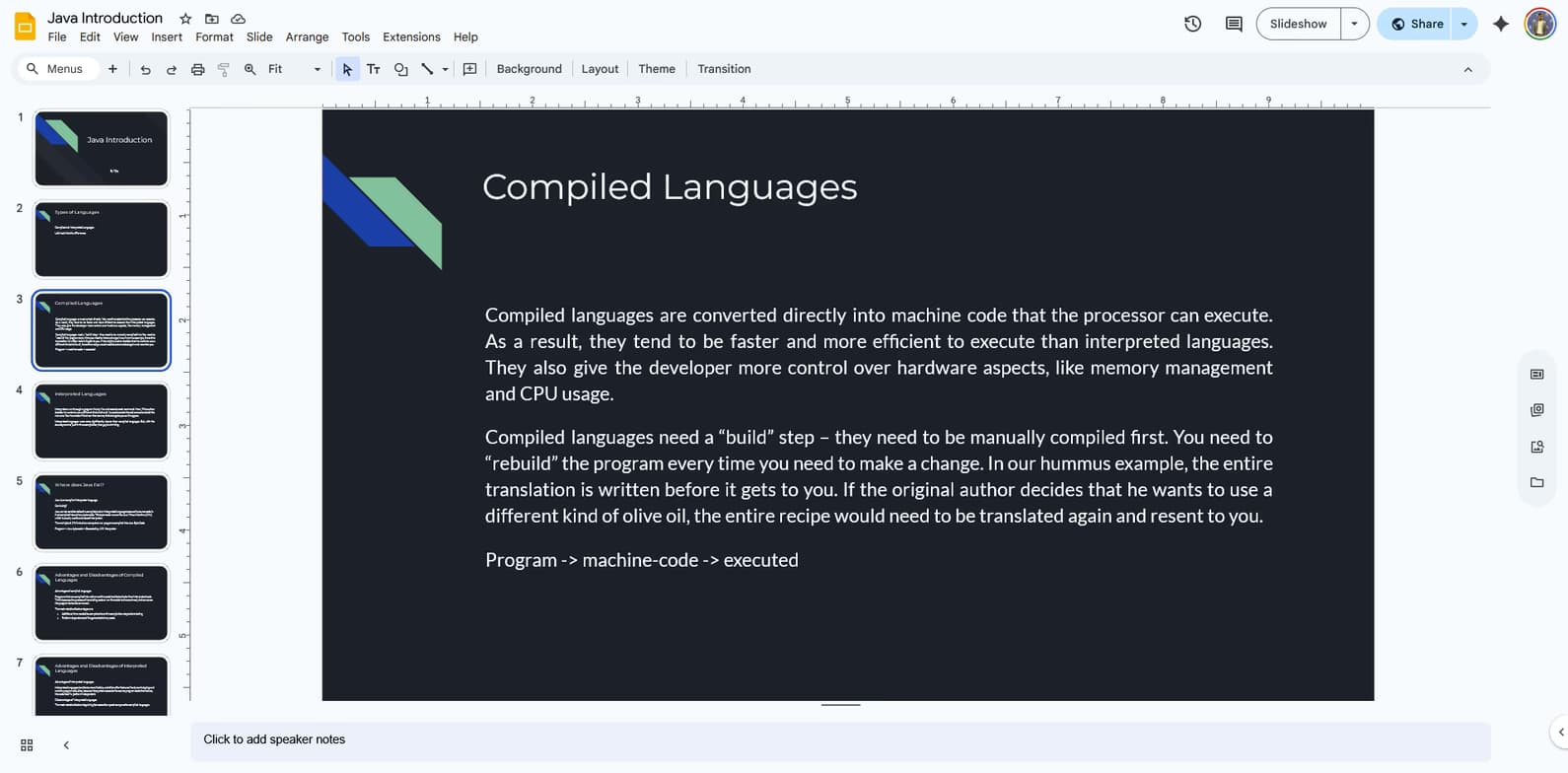Open the third side panel icon
Screen dimensions: 1568x773
[x=1536, y=447]
